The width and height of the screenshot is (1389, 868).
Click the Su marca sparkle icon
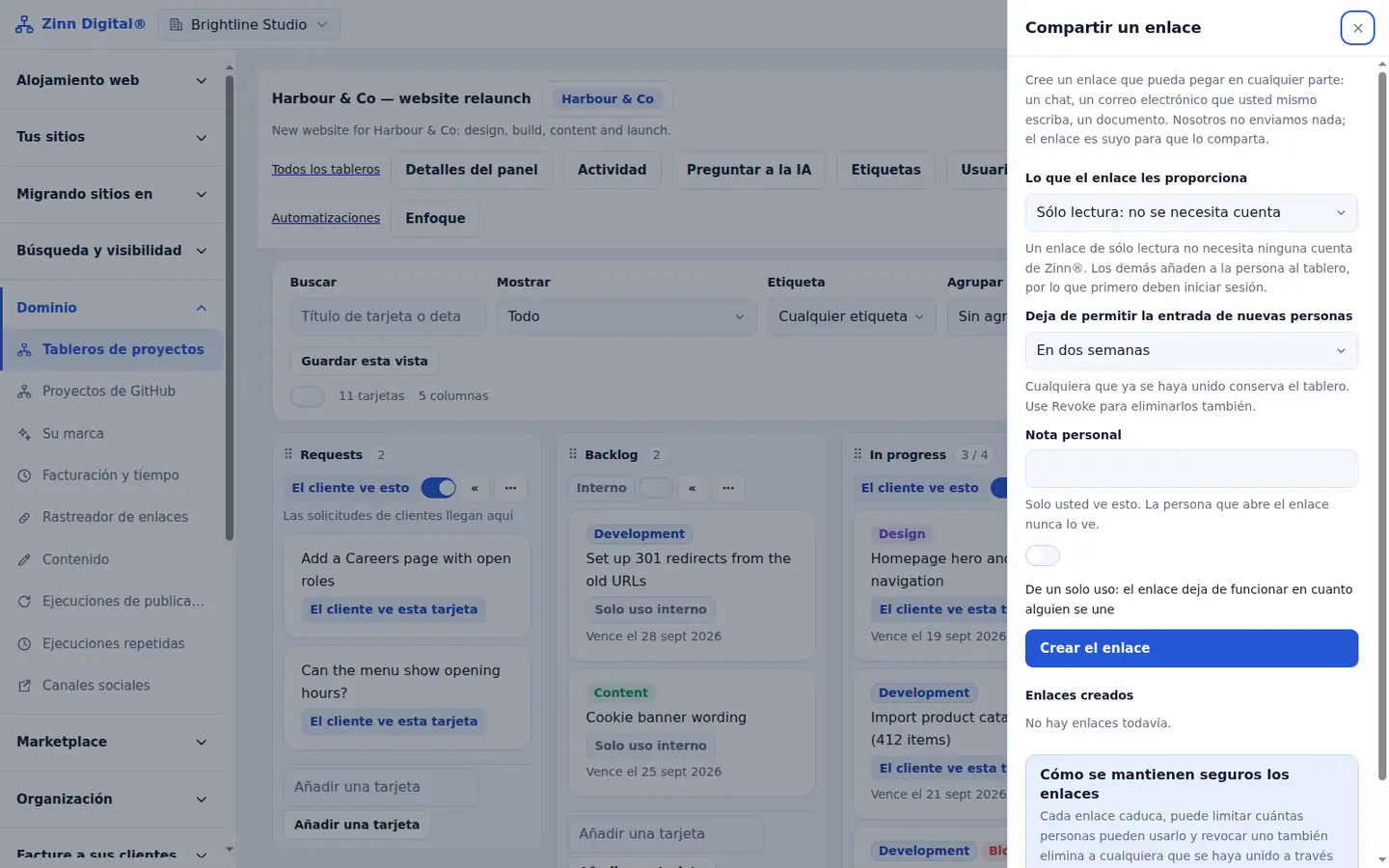click(24, 434)
